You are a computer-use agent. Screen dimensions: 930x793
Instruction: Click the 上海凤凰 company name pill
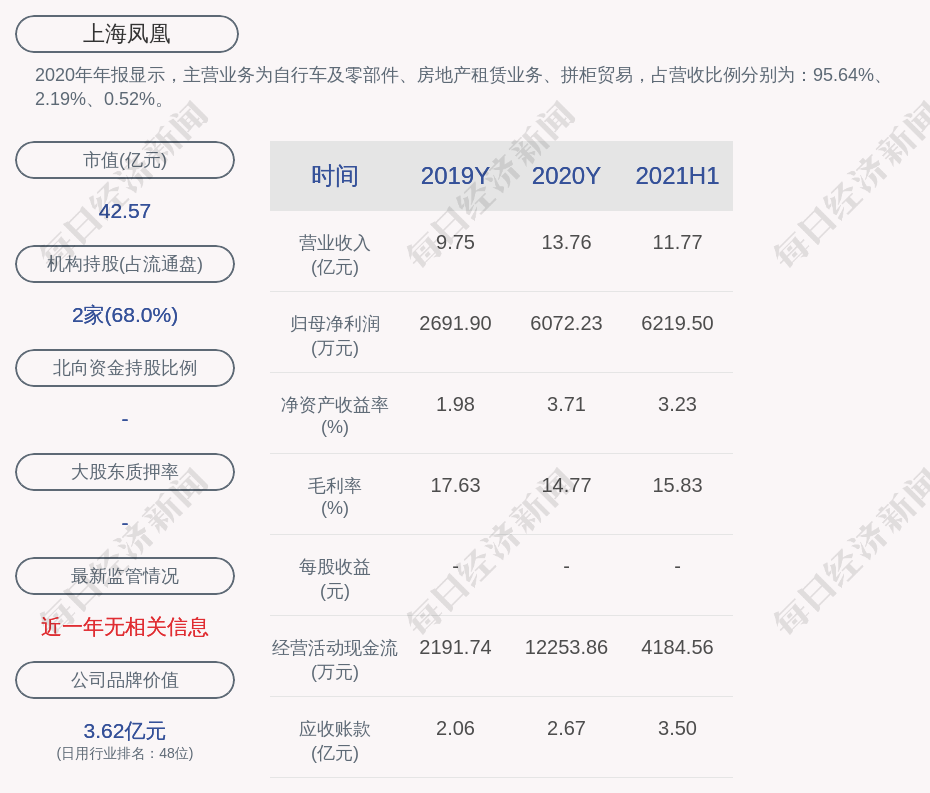click(x=127, y=34)
